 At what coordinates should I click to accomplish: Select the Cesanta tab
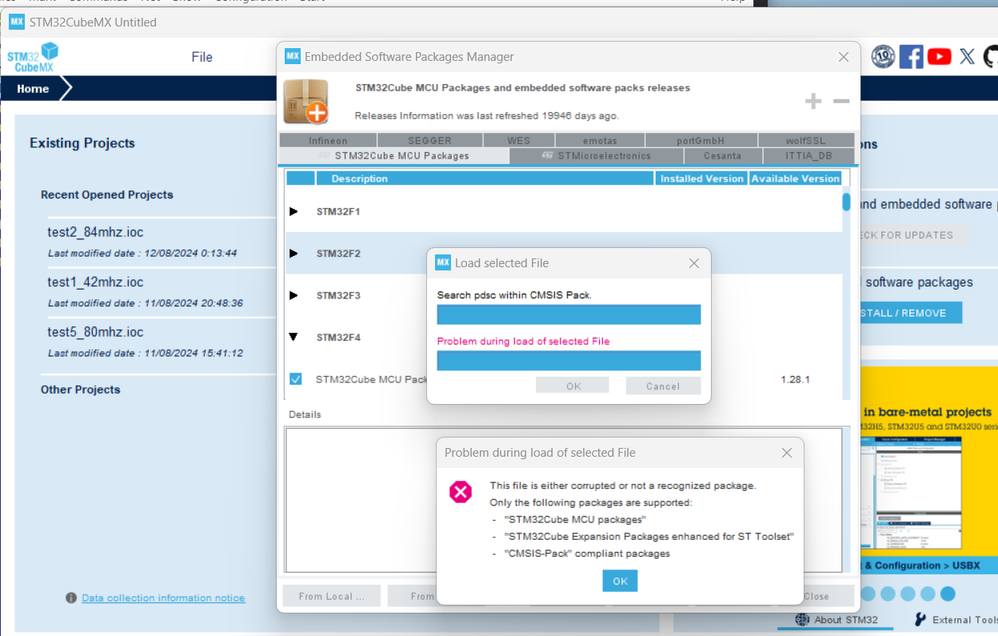(722, 156)
